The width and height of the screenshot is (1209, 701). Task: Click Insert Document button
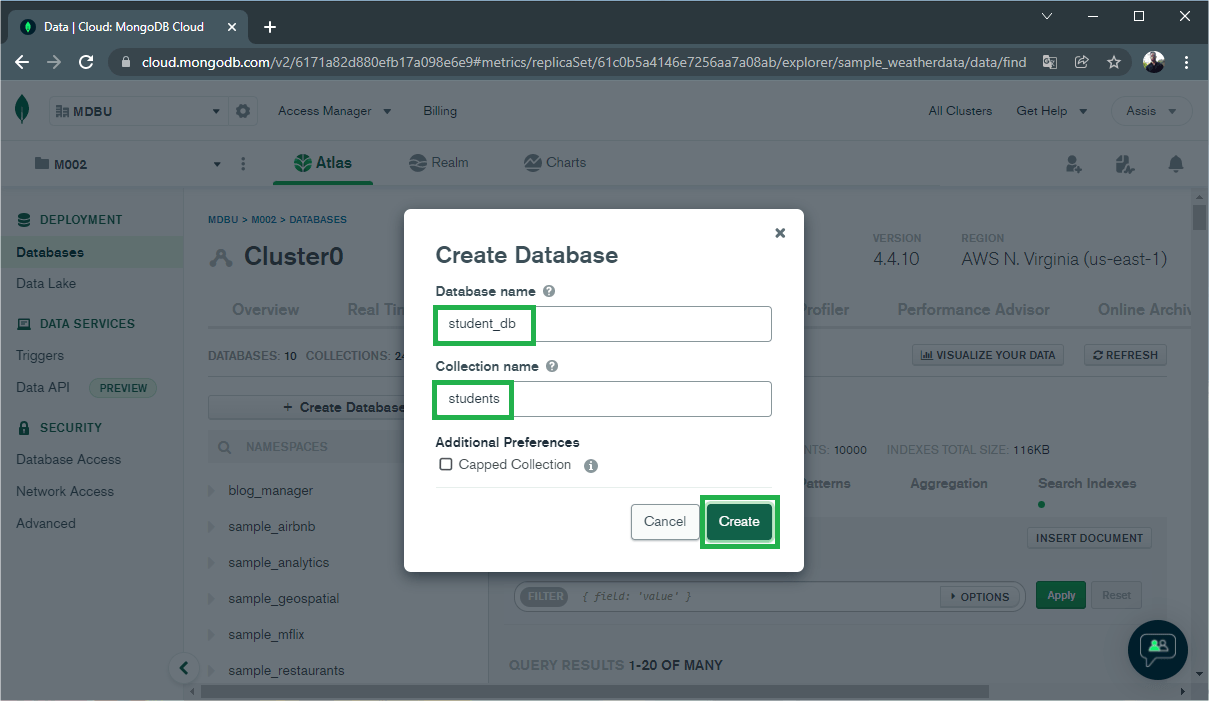click(x=1089, y=538)
